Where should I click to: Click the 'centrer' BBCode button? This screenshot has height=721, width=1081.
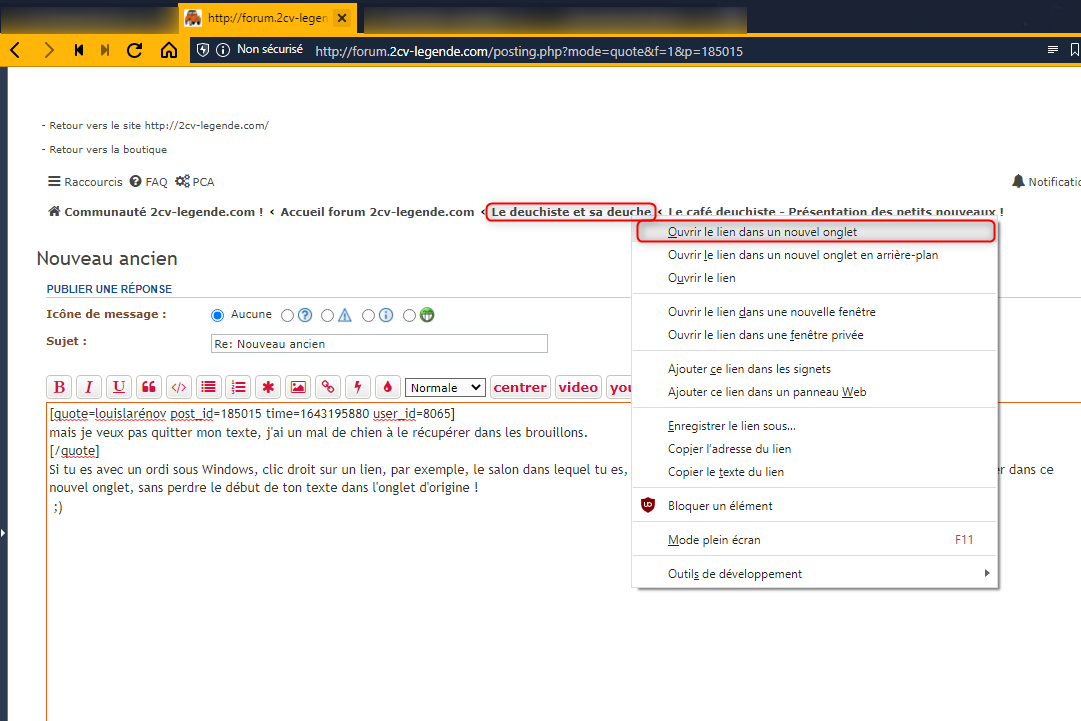pos(520,388)
